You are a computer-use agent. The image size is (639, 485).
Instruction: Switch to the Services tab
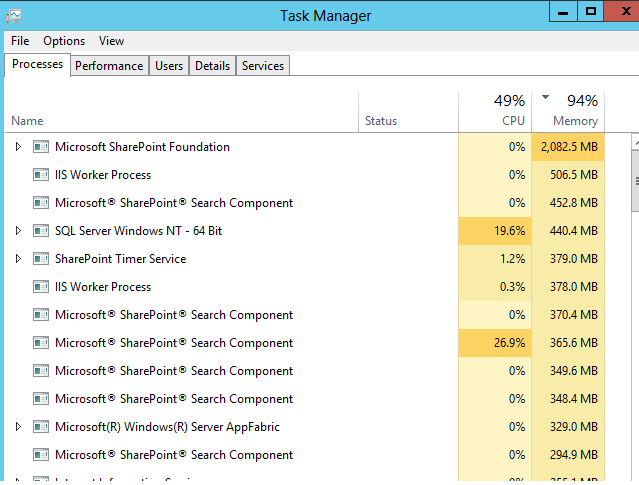tap(263, 66)
